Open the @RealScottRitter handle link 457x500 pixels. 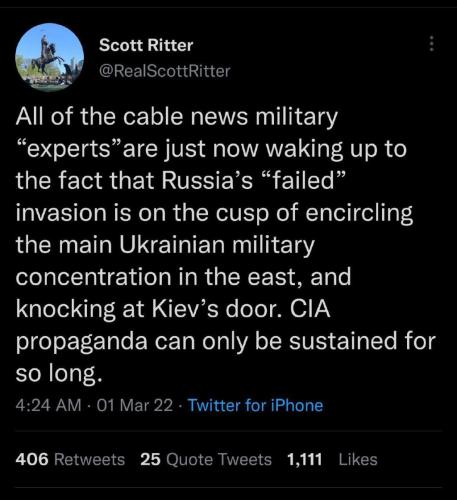click(x=165, y=71)
